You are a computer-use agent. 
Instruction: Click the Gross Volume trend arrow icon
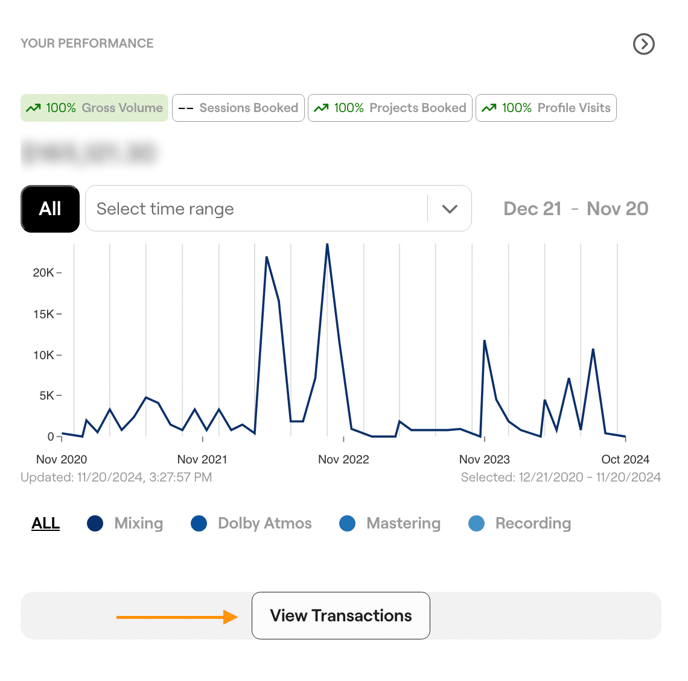click(x=33, y=108)
